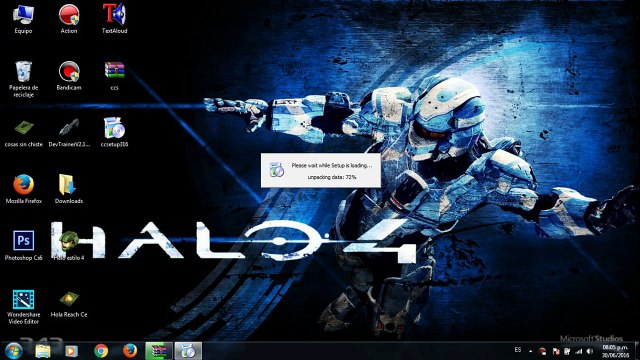Click the 'Please wait while Setup is loading...' text
640x360 pixels.
(x=331, y=166)
